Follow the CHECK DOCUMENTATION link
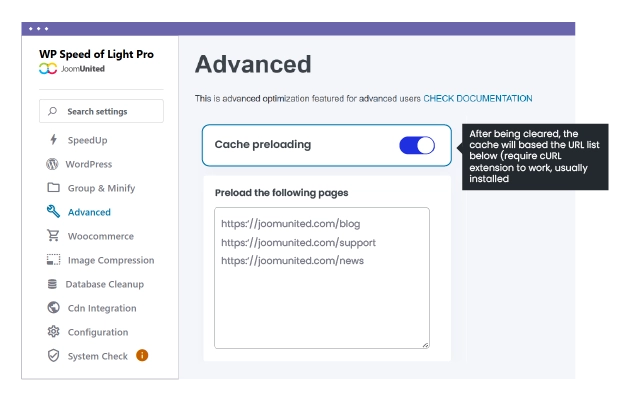630x401 pixels. (x=478, y=98)
